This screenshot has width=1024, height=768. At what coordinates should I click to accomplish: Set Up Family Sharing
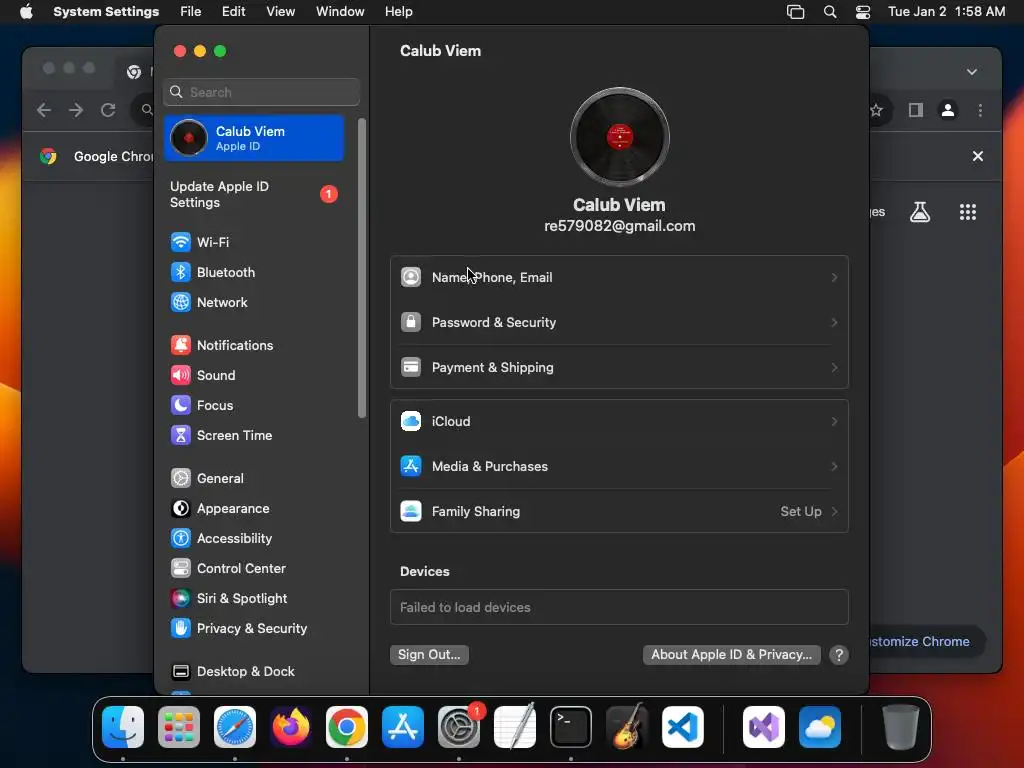coord(620,512)
